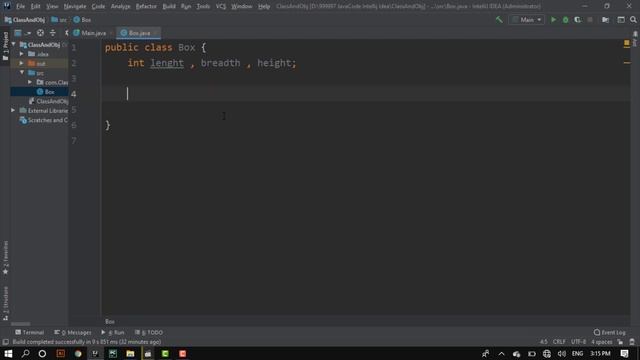Open the Terminal tool window
640x360 pixels.
pos(29,332)
